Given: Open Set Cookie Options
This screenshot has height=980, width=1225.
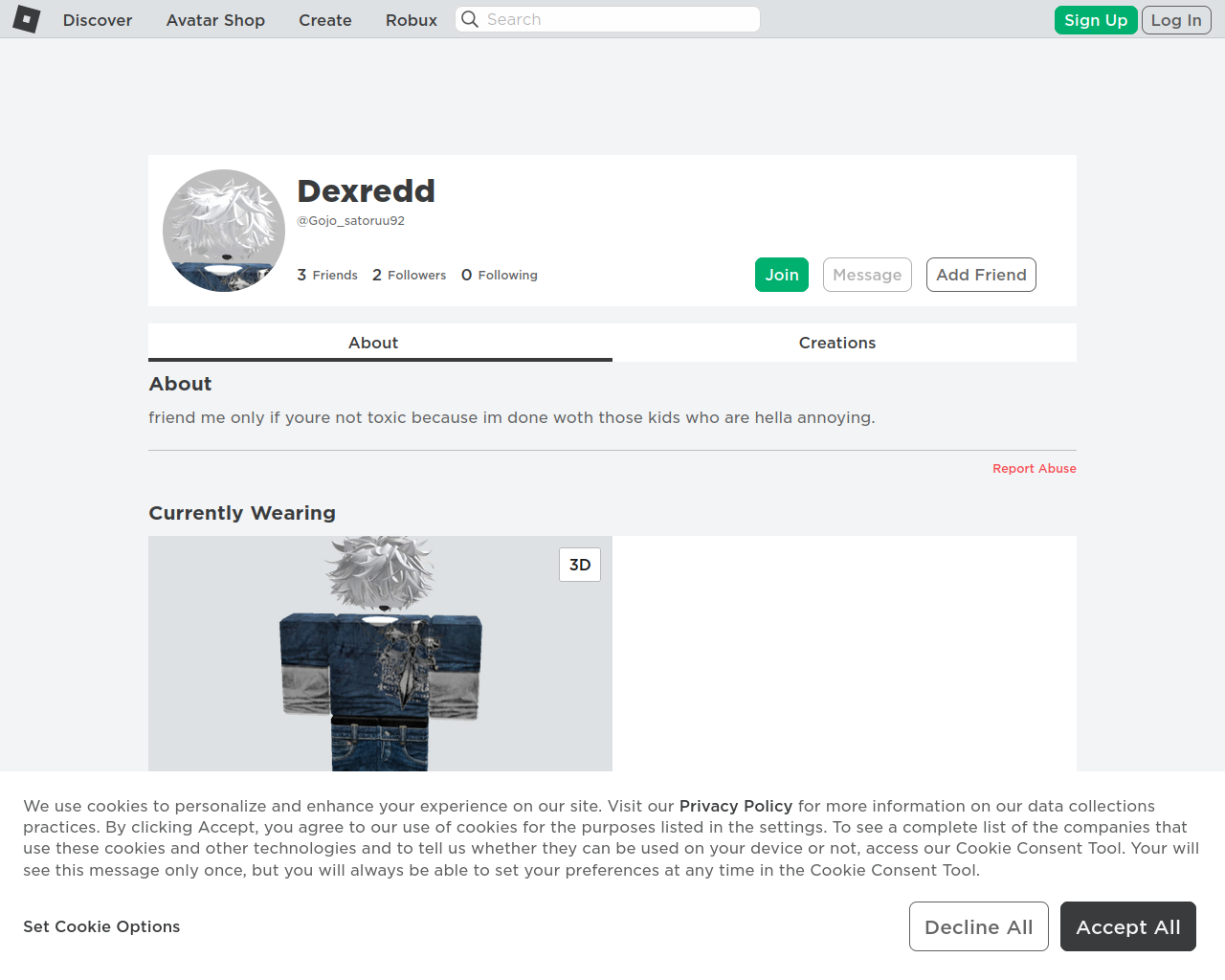Looking at the screenshot, I should [101, 926].
